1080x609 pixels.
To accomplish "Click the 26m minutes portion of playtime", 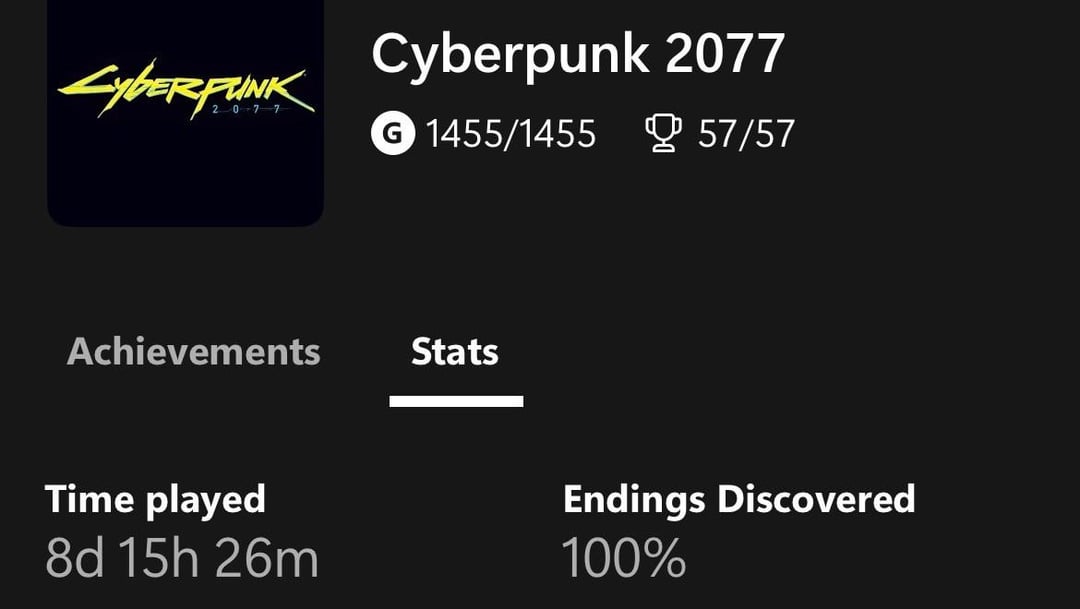I will tap(267, 557).
